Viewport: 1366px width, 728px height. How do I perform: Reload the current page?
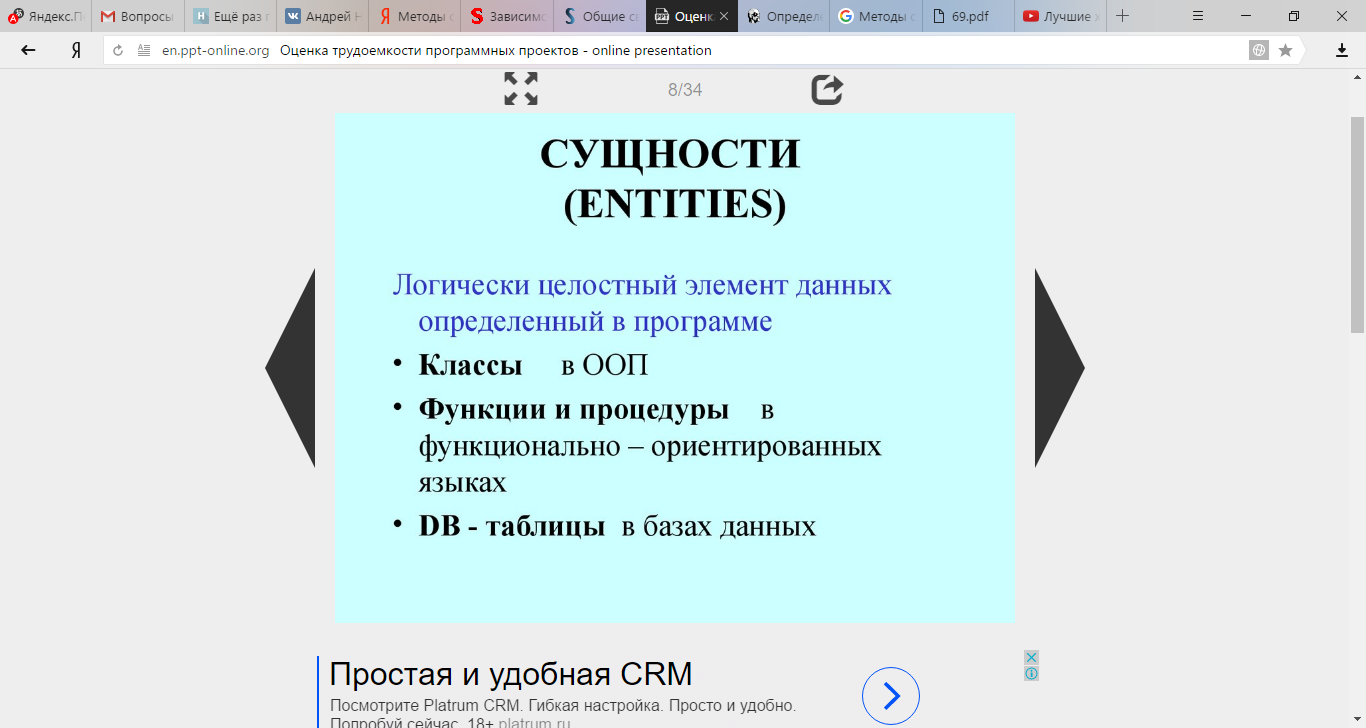(x=118, y=50)
